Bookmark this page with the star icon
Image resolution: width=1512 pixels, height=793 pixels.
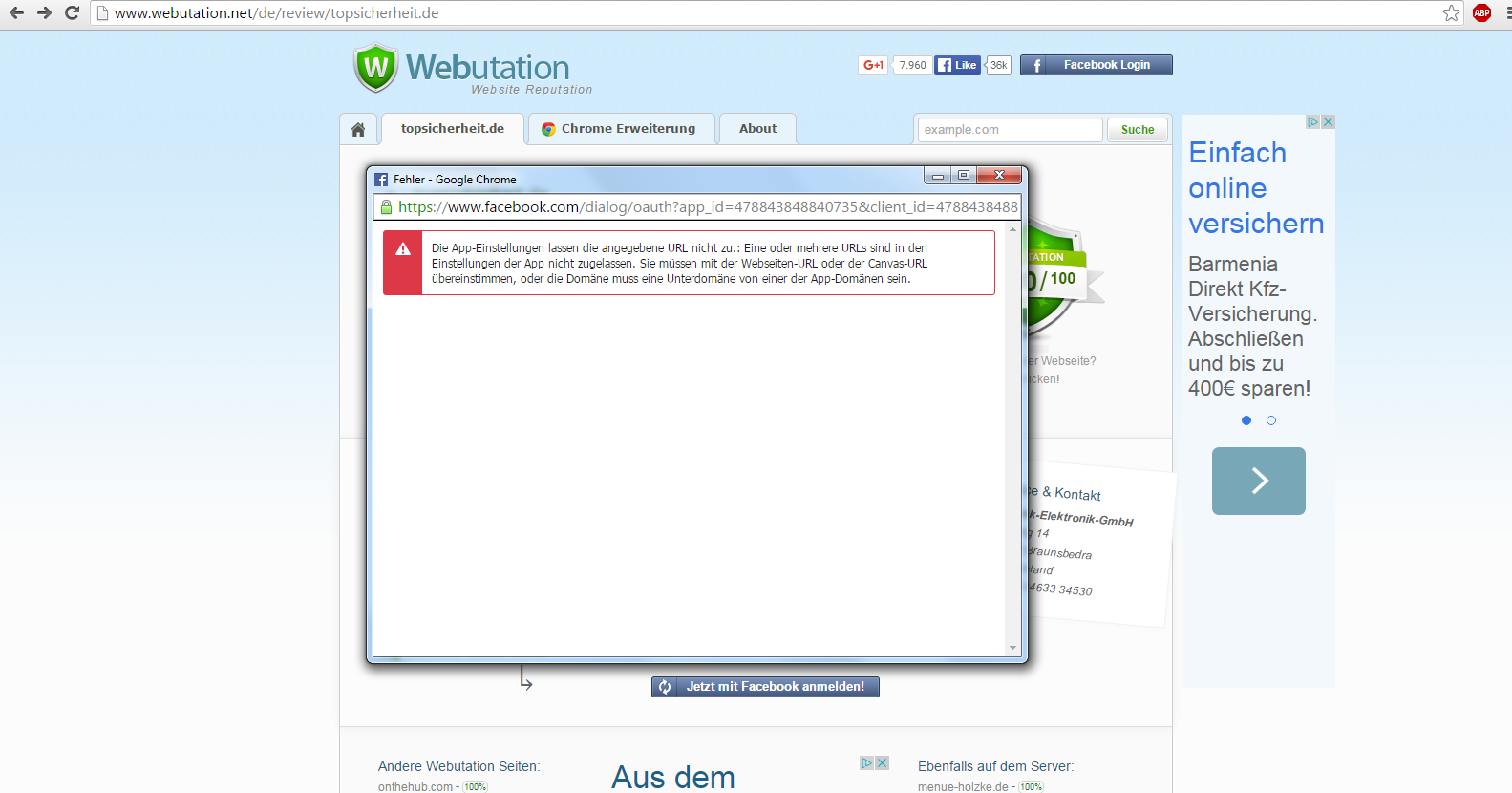click(x=1451, y=12)
